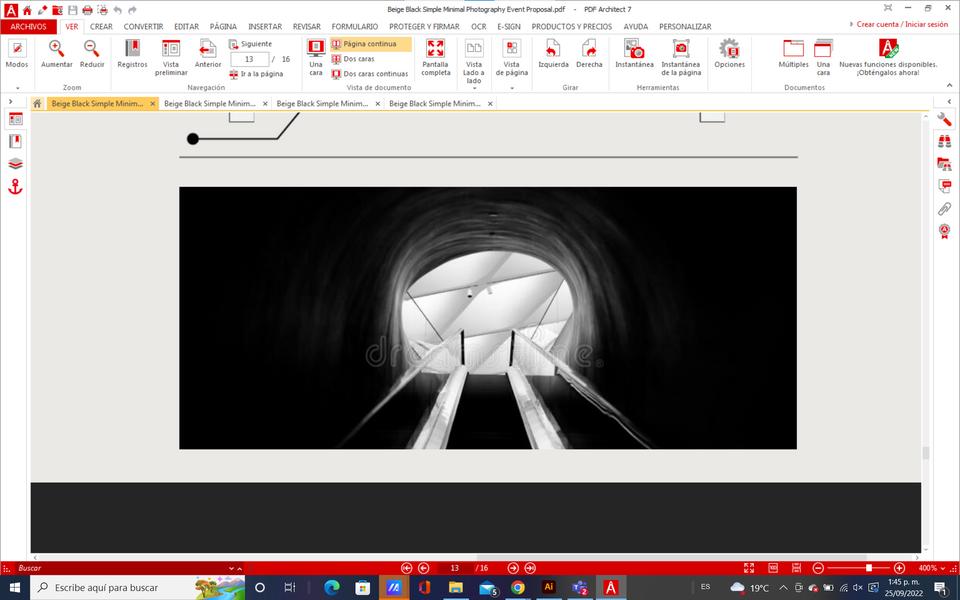Go to the Anterior page
Image resolution: width=960 pixels, height=600 pixels.
[x=208, y=54]
